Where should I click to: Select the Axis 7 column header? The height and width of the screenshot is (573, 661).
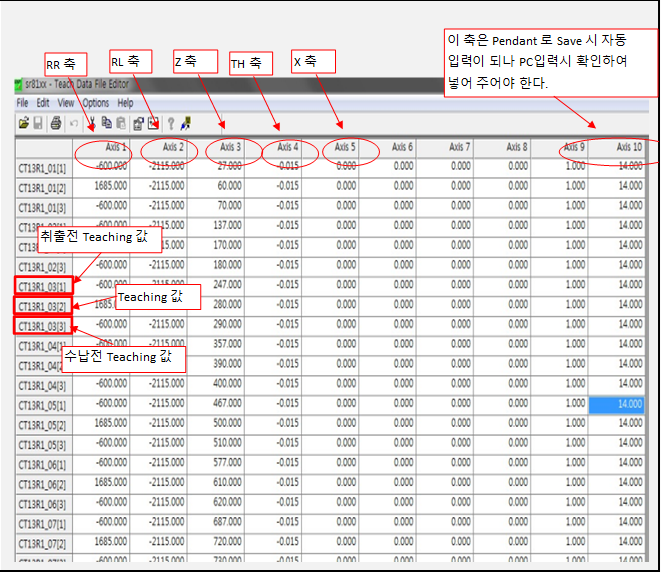point(445,147)
